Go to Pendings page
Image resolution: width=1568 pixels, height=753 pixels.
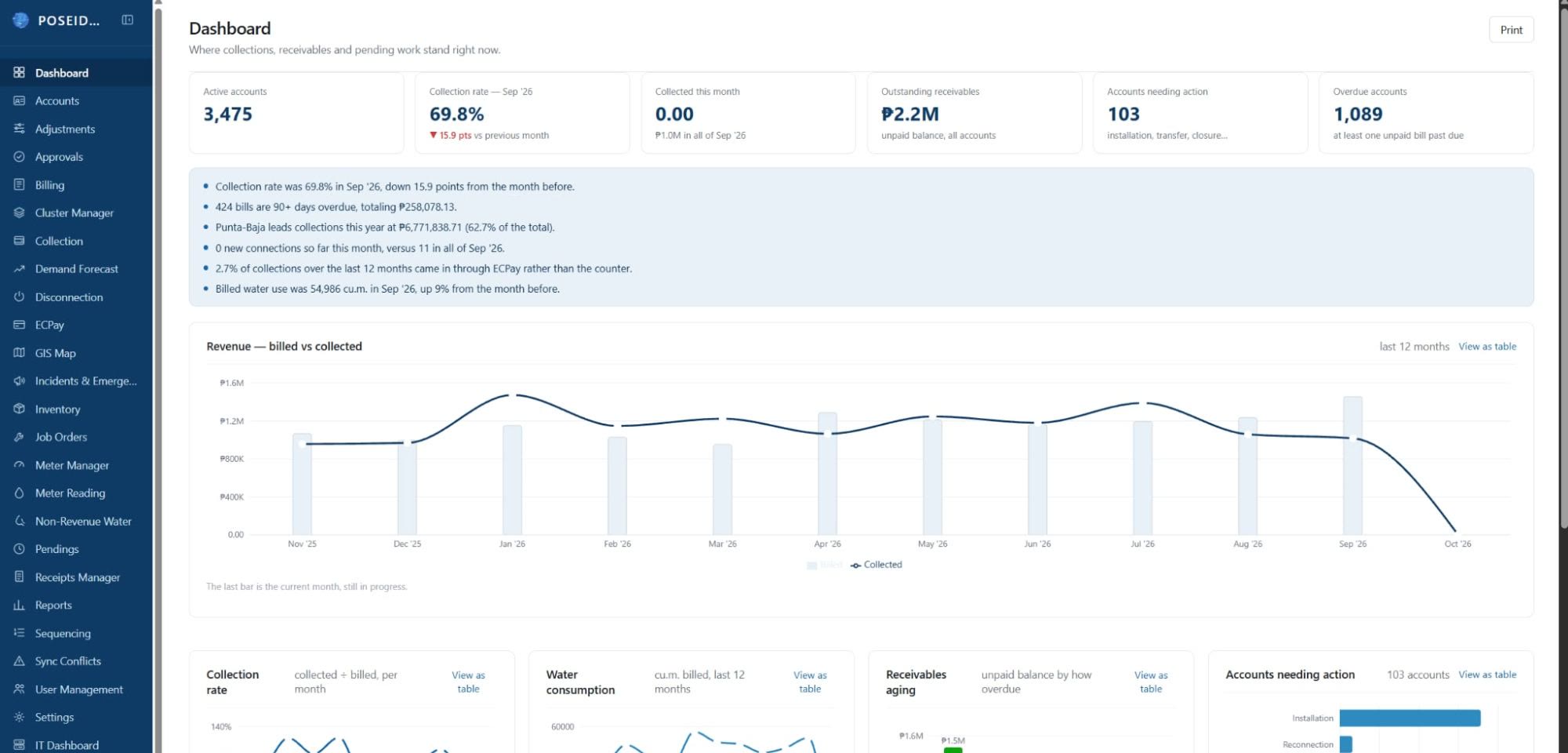(x=76, y=549)
